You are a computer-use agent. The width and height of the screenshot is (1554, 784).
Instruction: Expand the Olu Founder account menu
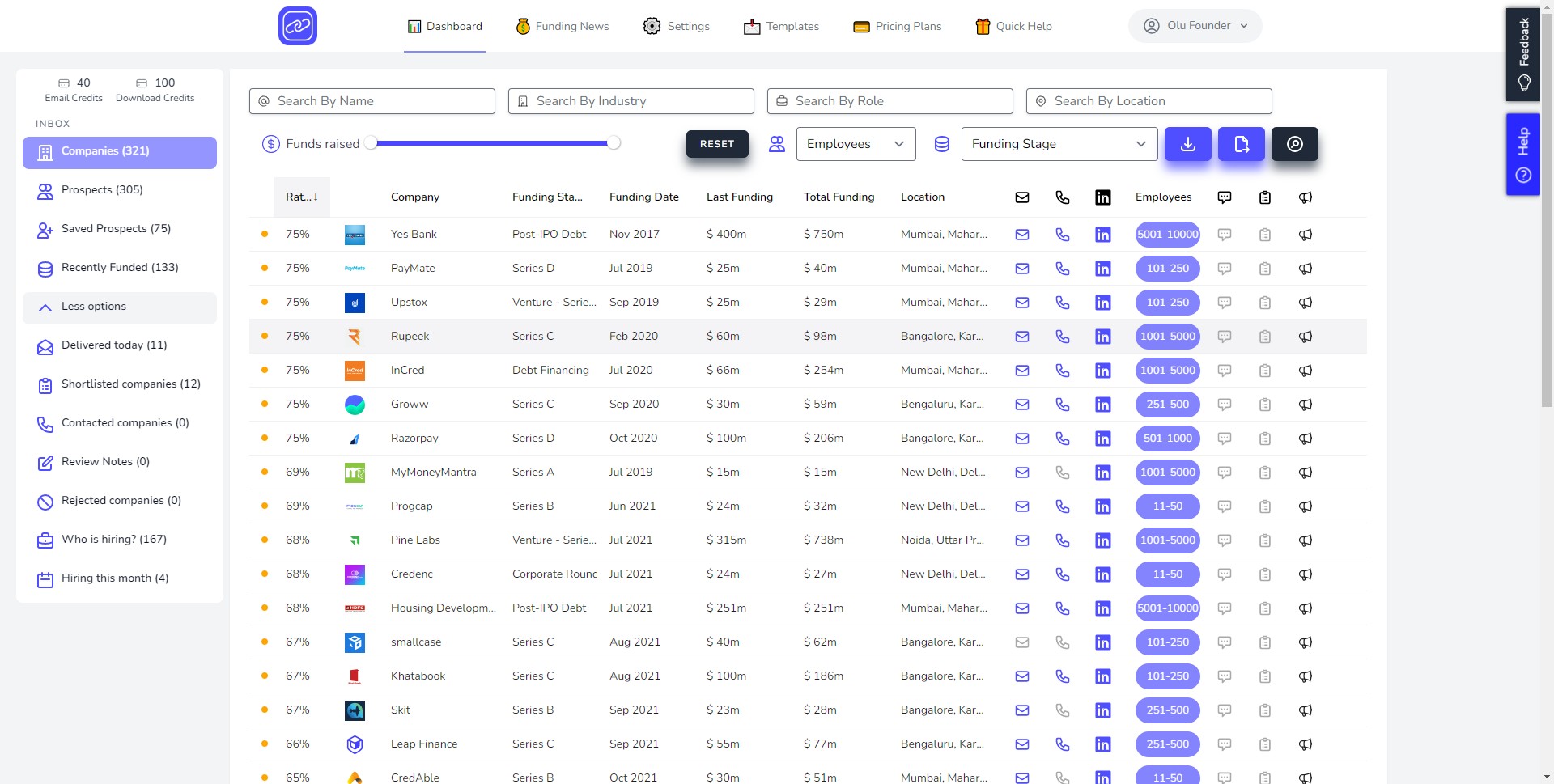tap(1195, 26)
